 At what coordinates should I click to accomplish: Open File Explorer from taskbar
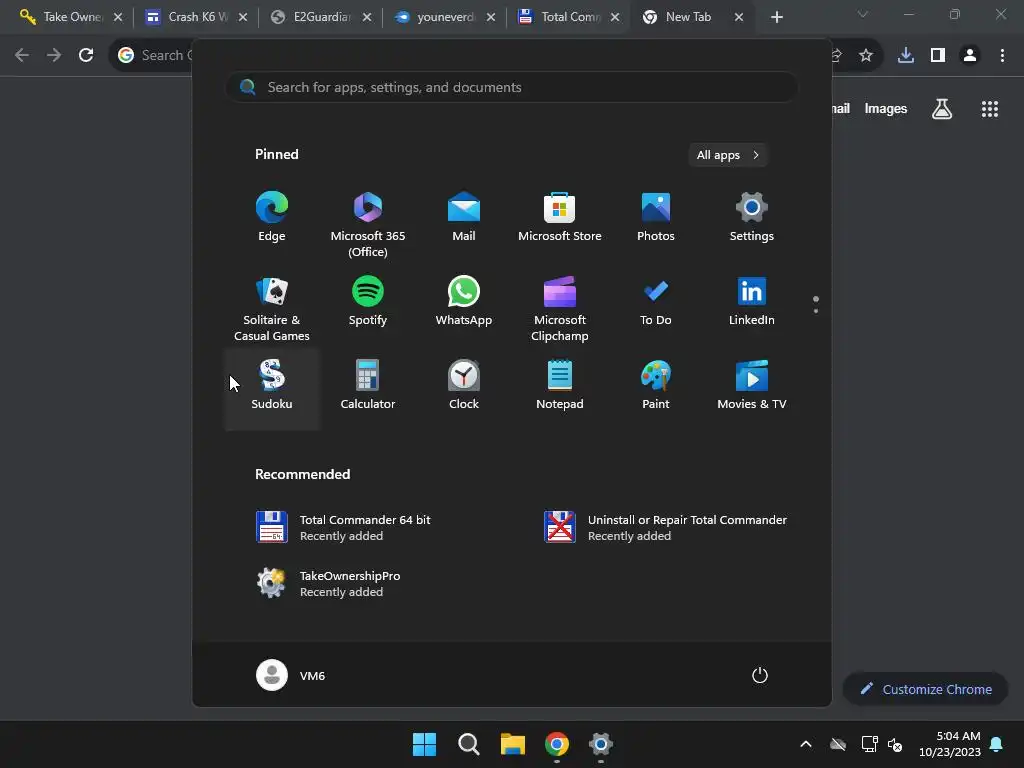[513, 744]
